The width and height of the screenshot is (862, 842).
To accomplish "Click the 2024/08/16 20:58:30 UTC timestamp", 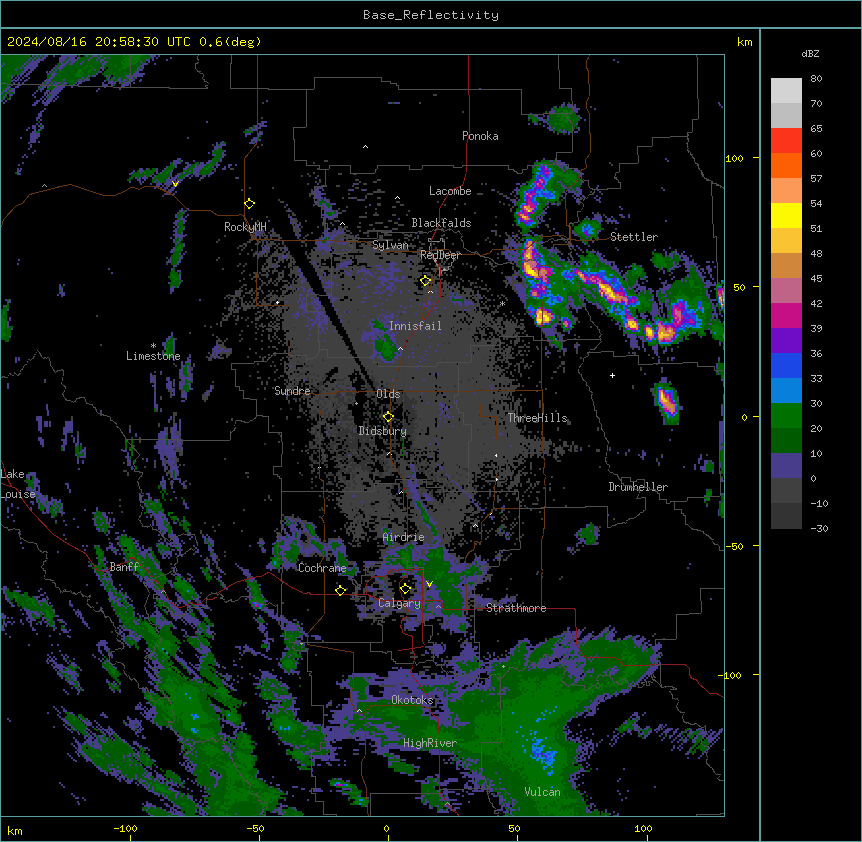I will pos(98,42).
